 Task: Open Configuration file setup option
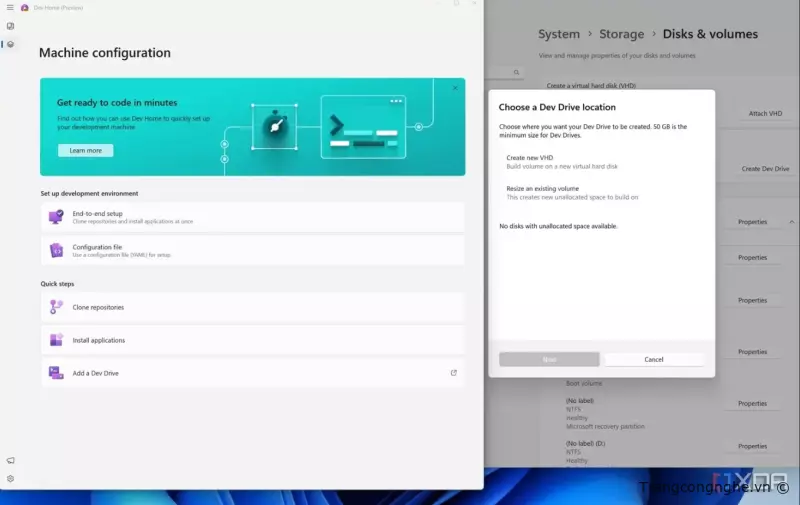pyautogui.click(x=251, y=250)
